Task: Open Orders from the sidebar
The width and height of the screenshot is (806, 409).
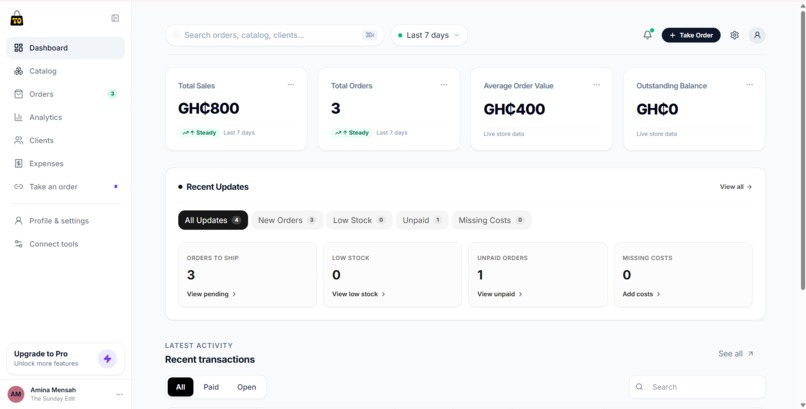Action: pyautogui.click(x=65, y=94)
